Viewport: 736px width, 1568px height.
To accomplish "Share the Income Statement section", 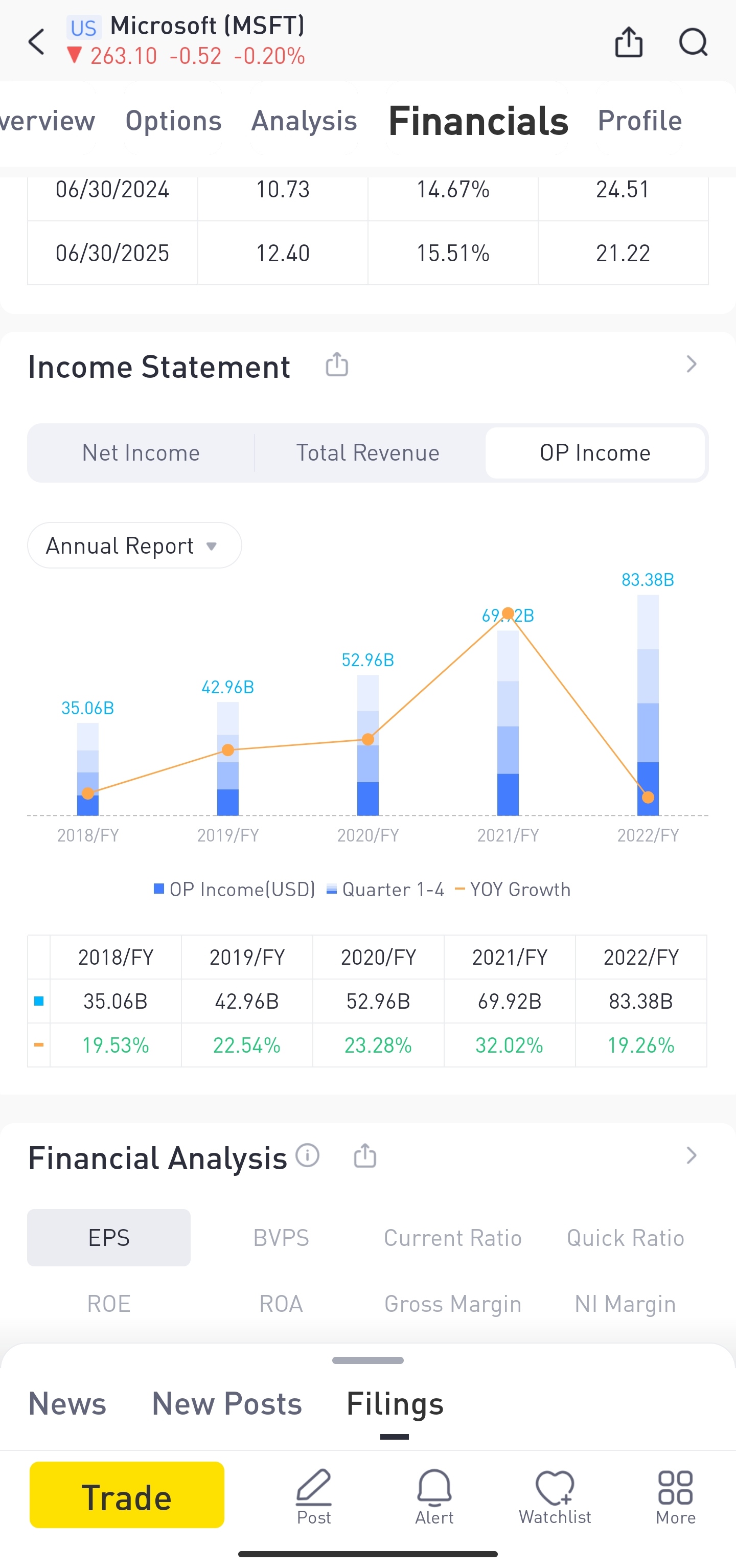I will coord(337,365).
